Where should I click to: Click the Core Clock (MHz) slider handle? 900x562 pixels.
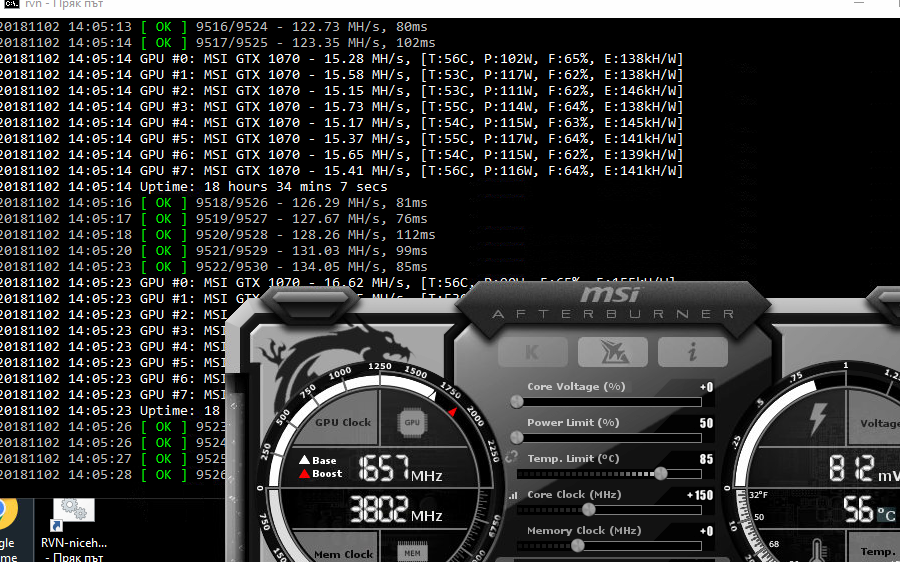pyautogui.click(x=588, y=510)
